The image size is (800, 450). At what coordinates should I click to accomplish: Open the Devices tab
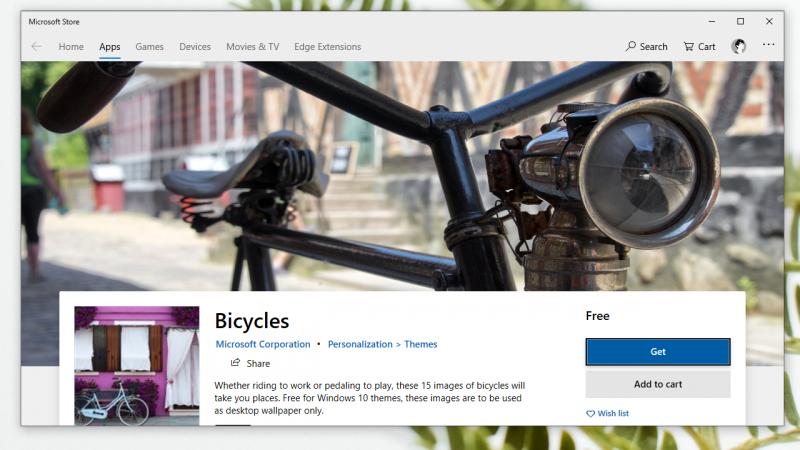pos(195,46)
